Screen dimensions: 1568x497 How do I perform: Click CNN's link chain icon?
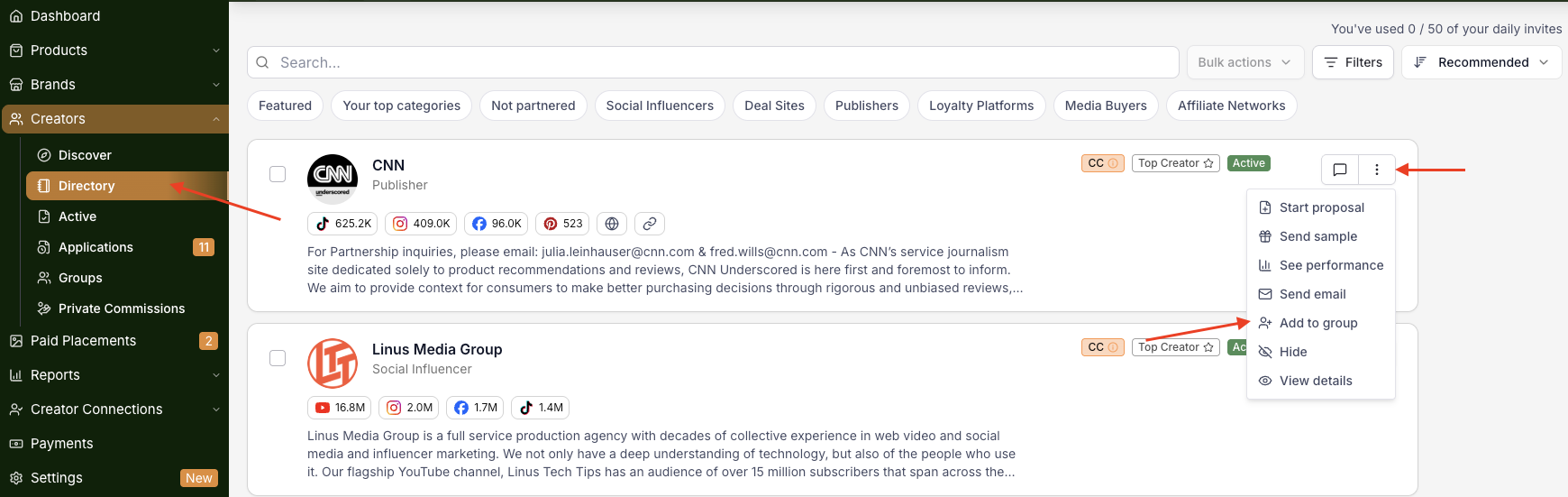(x=649, y=224)
